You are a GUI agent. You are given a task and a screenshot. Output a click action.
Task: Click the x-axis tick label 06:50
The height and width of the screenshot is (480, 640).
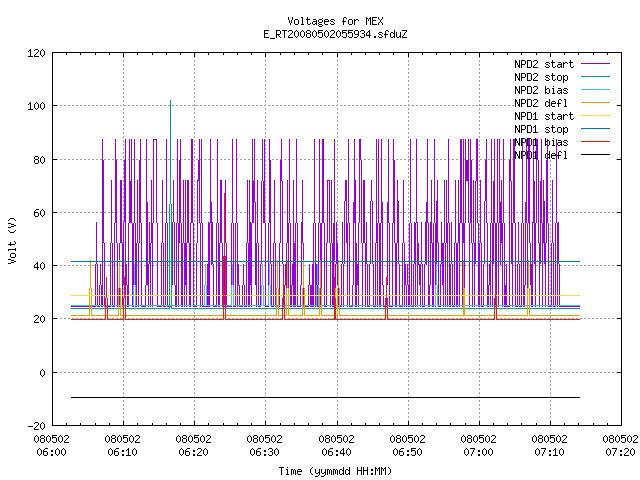pos(407,452)
